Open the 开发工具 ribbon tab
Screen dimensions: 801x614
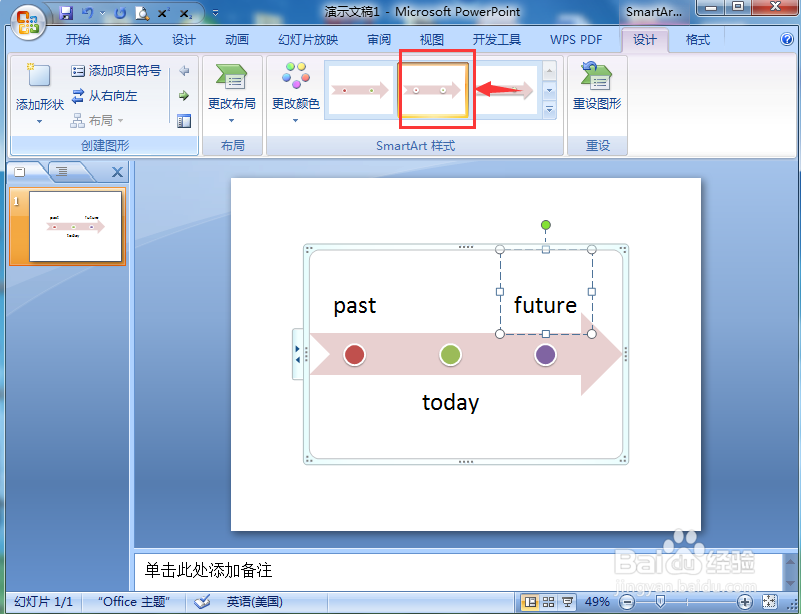tap(497, 40)
